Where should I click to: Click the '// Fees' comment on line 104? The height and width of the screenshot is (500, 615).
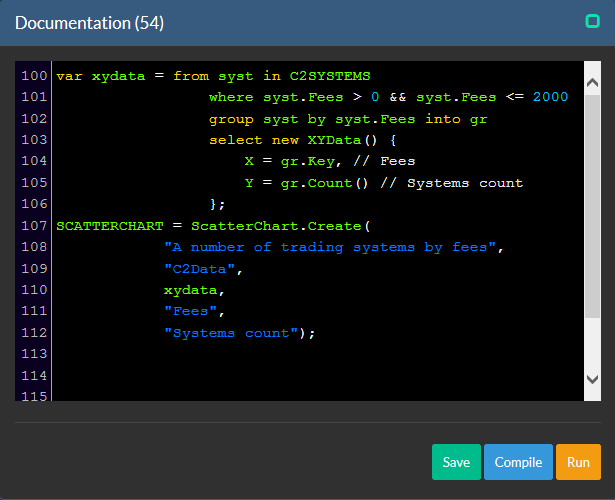tap(384, 162)
